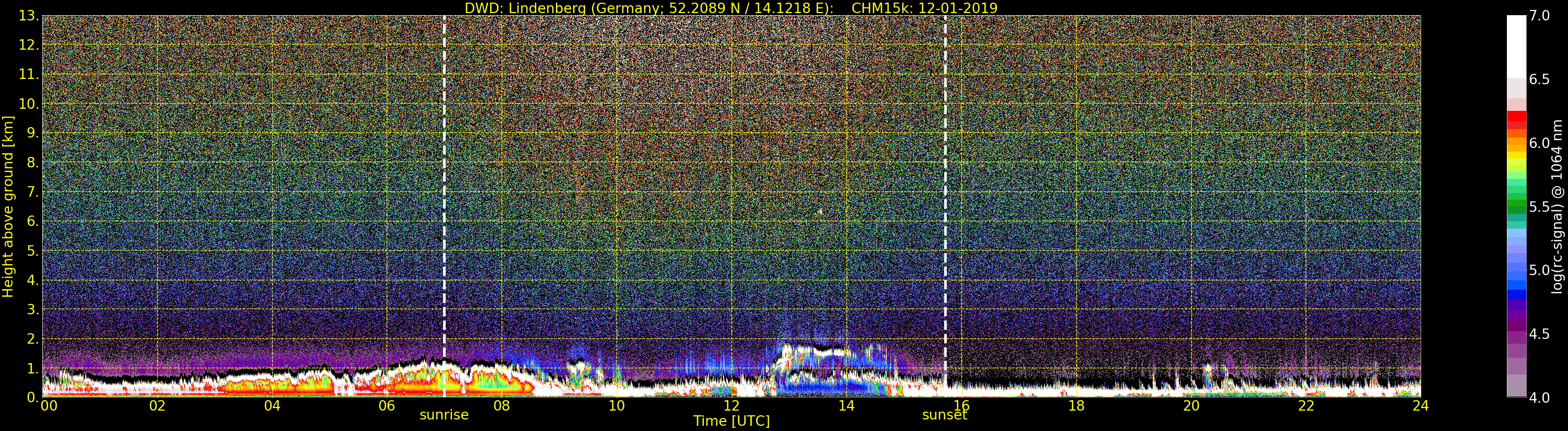Click the '4.5' colorbar value
Viewport: 1568px width, 431px height.
coord(1539,334)
